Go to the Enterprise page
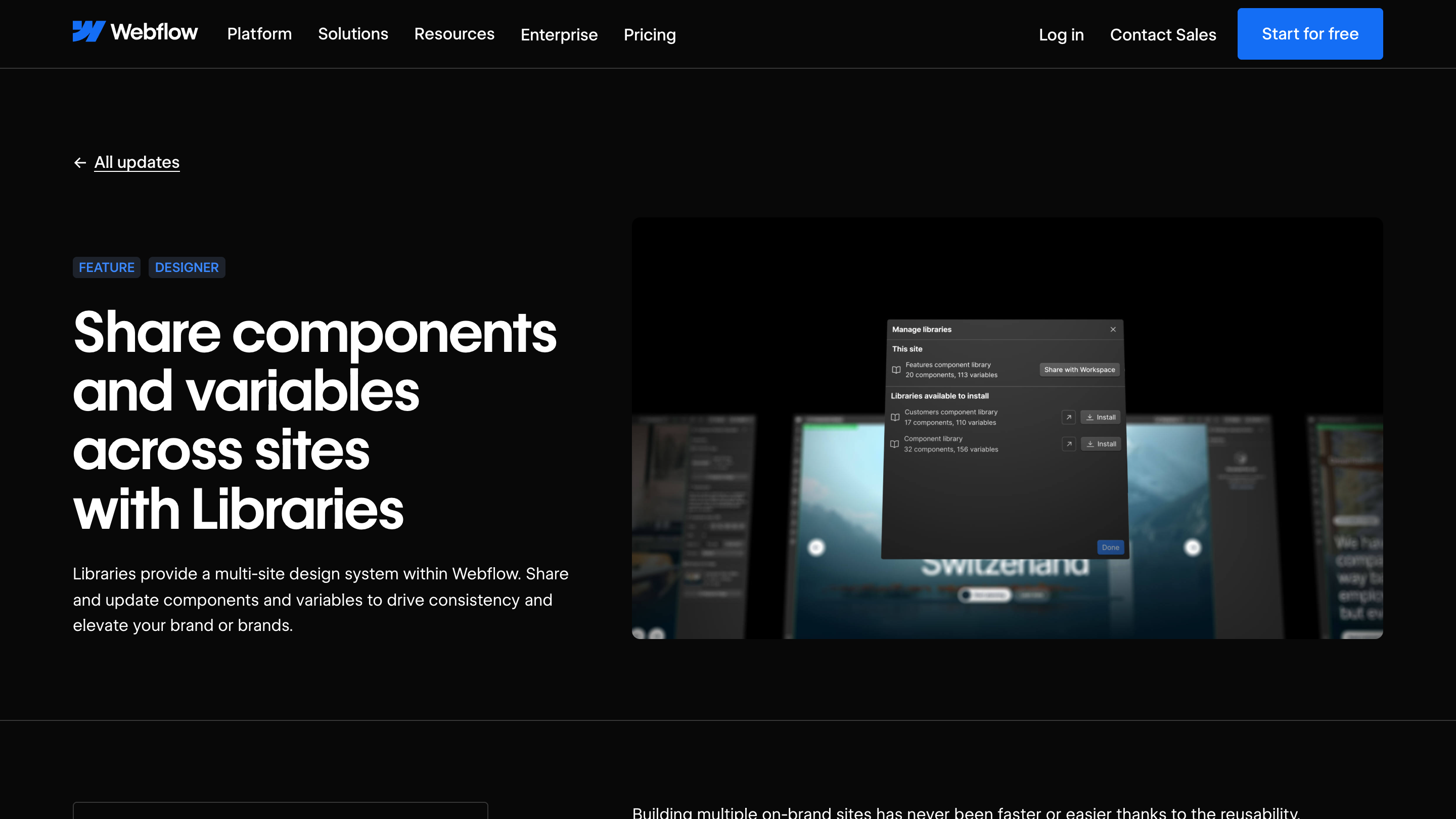Viewport: 1456px width, 819px height. pos(559,34)
